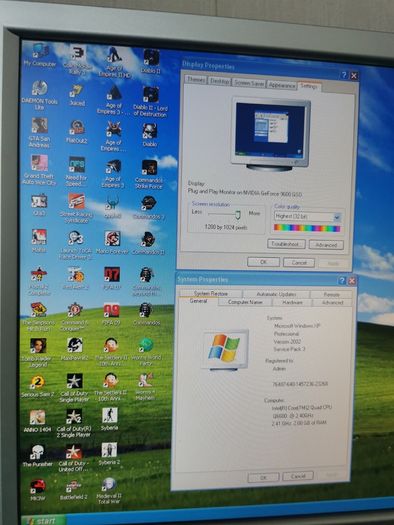Screen dimensions: 394x525
Task: Click the Advanced button in Display Properties
Action: pos(326,245)
